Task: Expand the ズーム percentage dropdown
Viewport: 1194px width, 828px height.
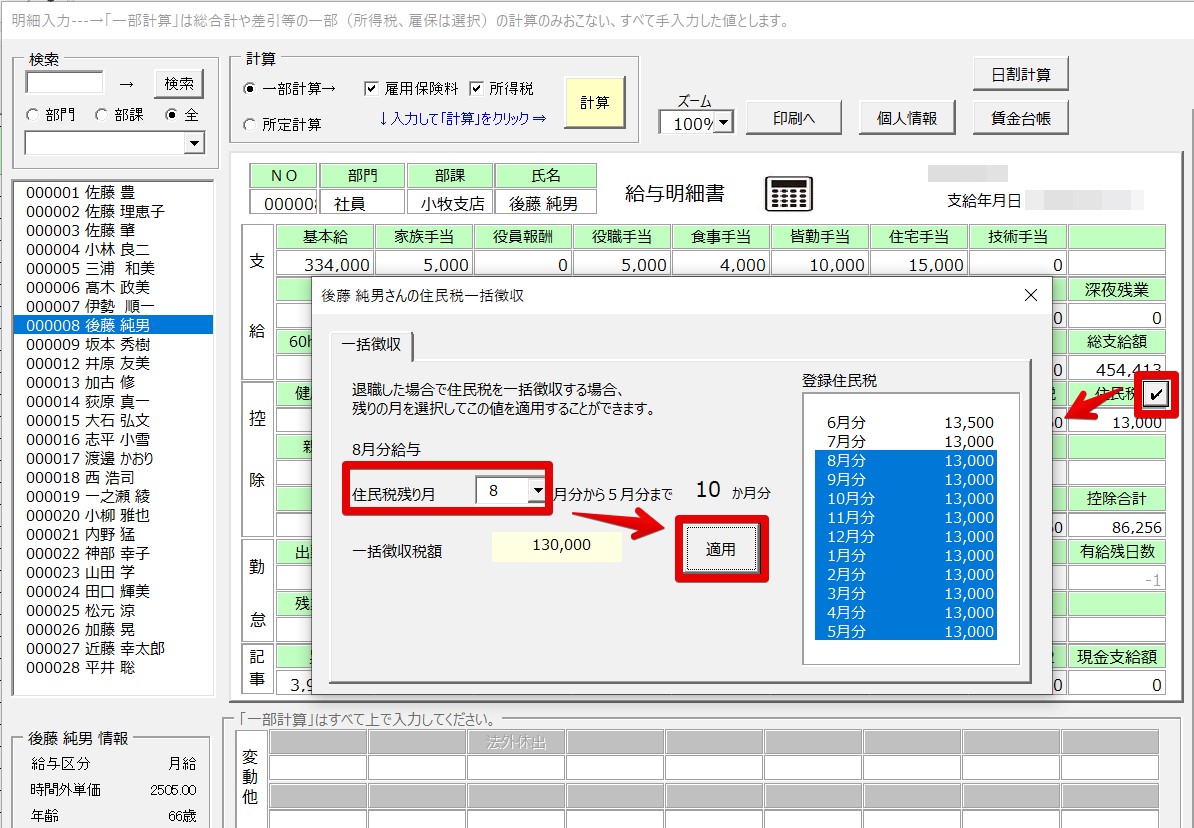Action: pos(723,124)
